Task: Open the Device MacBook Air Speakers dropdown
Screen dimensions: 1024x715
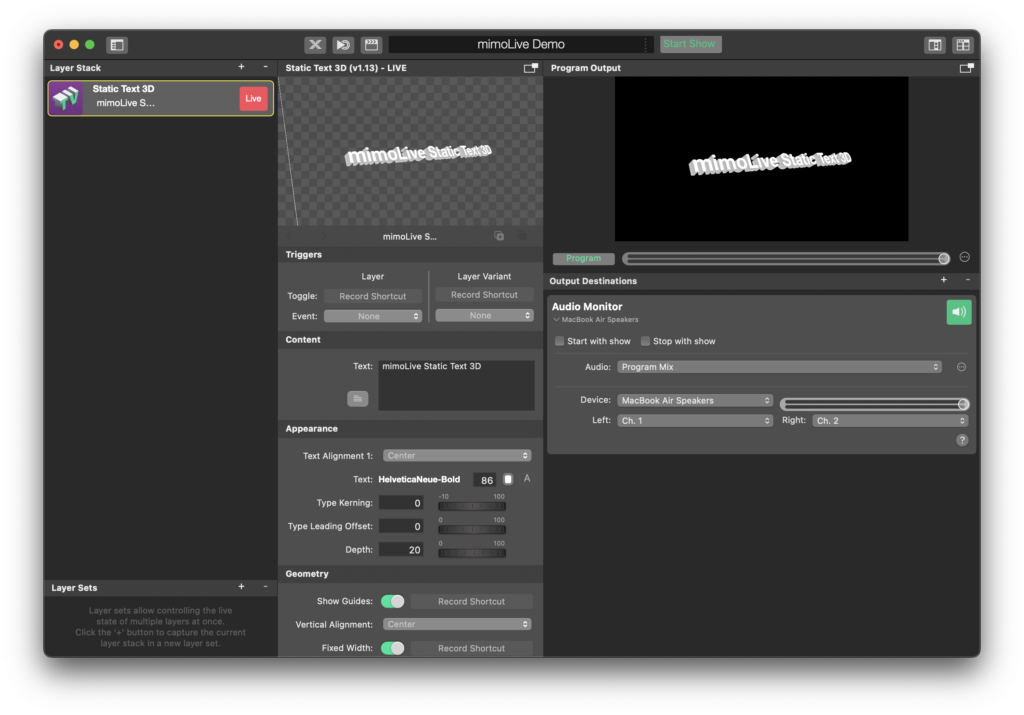Action: click(694, 400)
